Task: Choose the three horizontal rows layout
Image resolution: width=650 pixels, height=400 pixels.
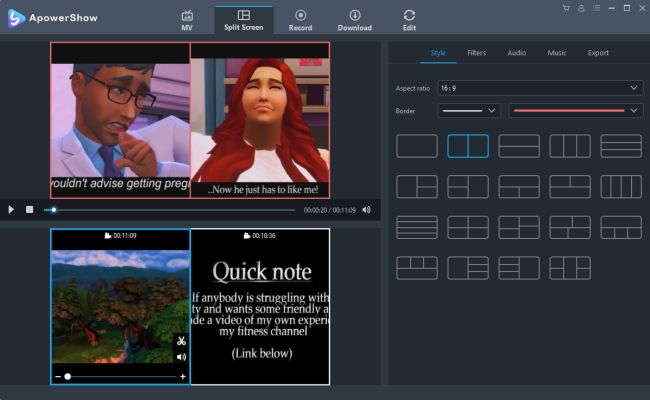Action: pyautogui.click(x=621, y=146)
